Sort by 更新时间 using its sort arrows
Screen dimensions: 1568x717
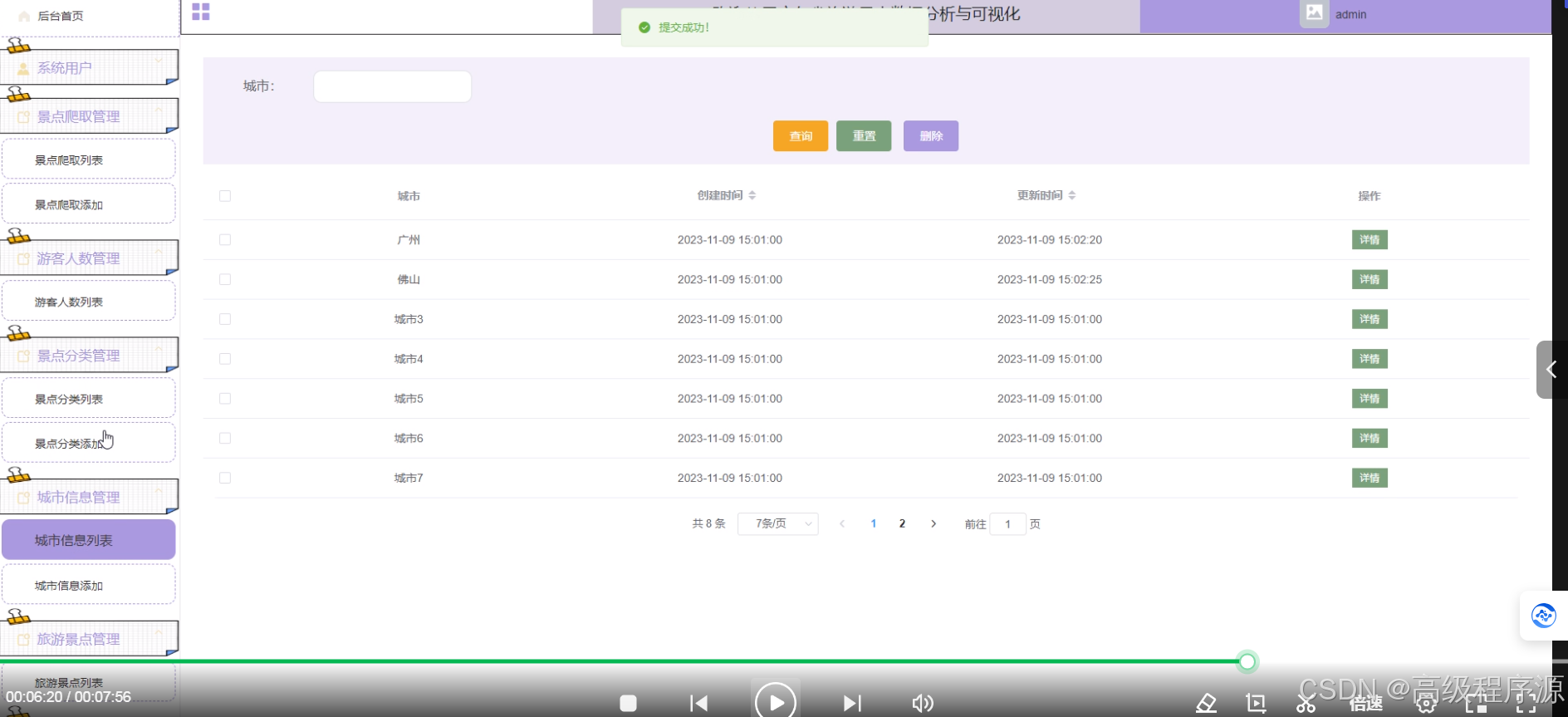click(1072, 195)
